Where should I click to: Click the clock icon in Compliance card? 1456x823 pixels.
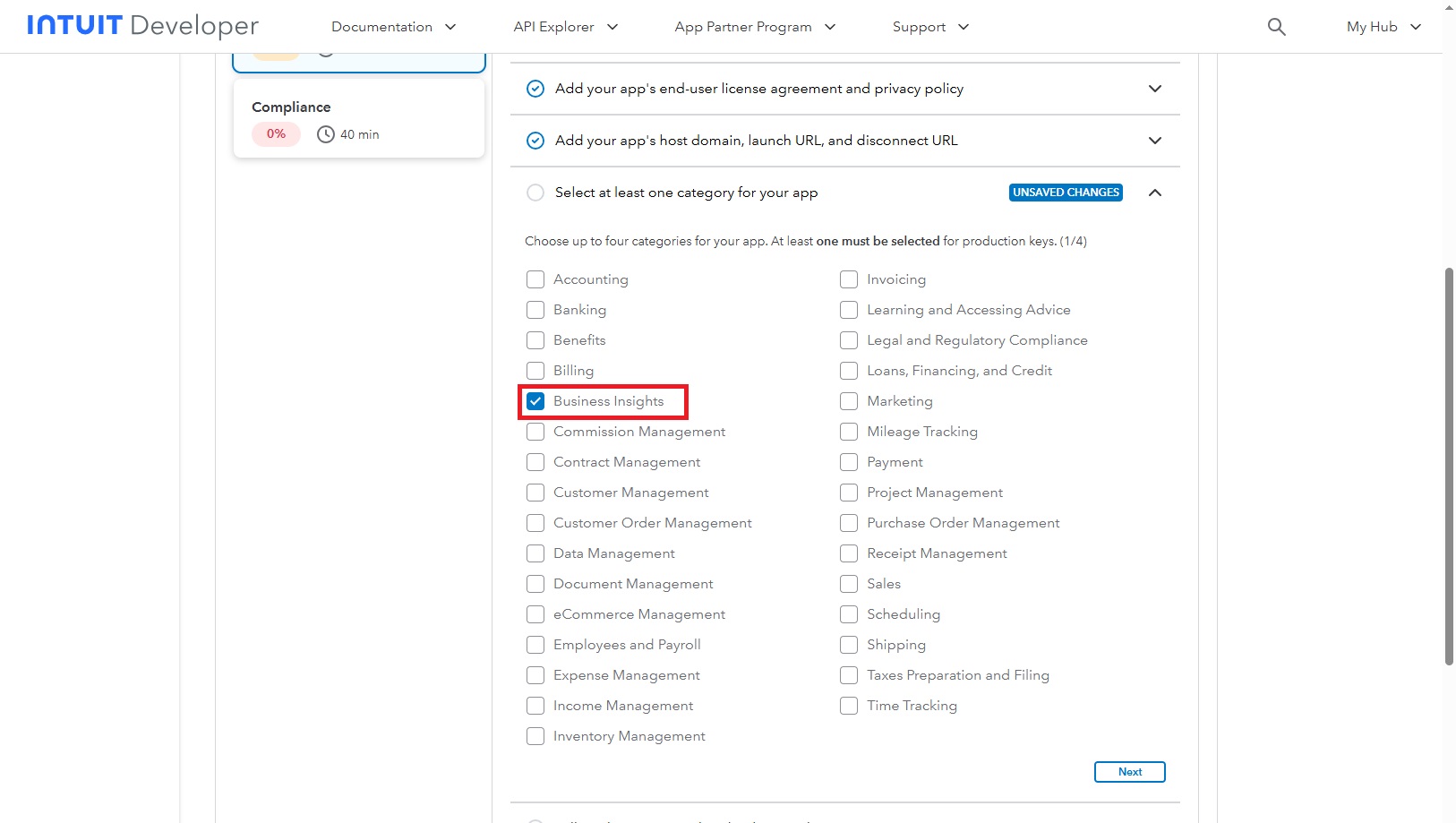tap(326, 134)
